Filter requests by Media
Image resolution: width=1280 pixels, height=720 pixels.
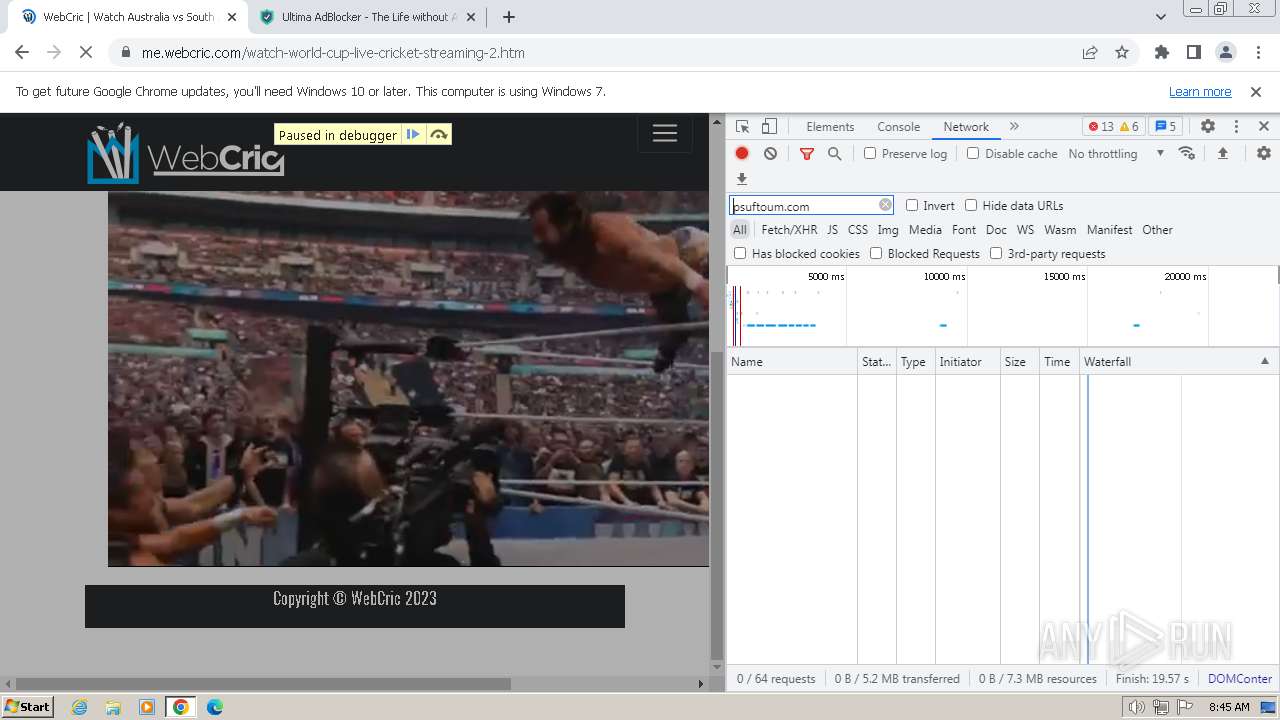pyautogui.click(x=925, y=229)
